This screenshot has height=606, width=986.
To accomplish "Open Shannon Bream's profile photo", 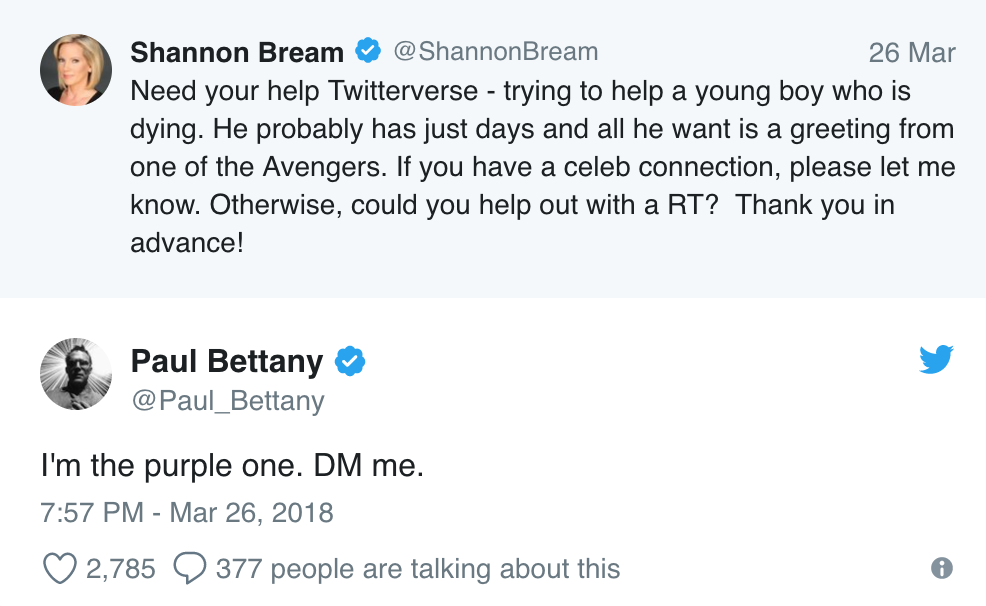I will coord(75,70).
